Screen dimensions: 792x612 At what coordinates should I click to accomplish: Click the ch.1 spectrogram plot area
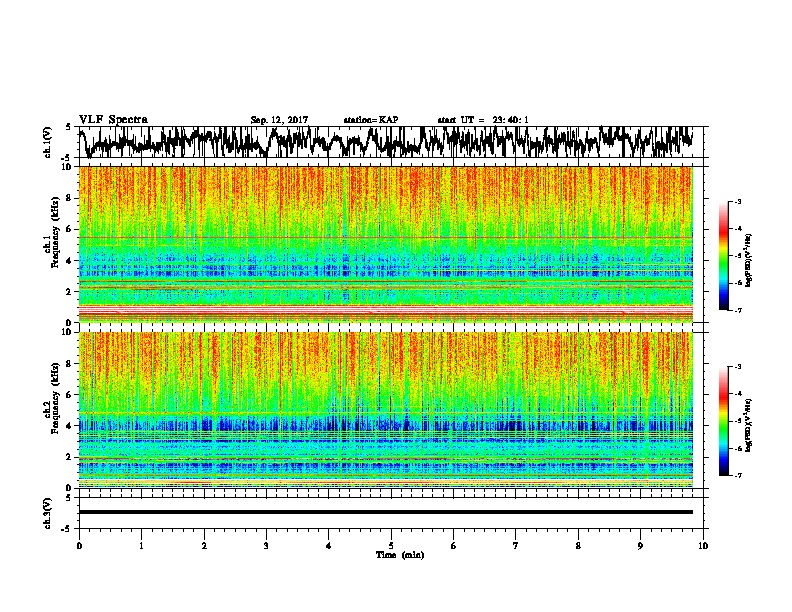click(x=386, y=244)
